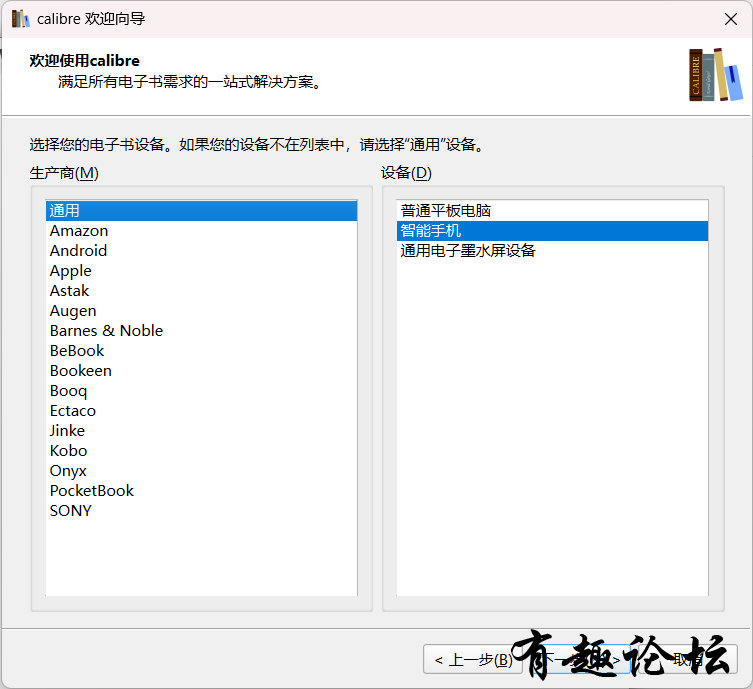
Task: Select Astak manufacturer
Action: click(201, 291)
